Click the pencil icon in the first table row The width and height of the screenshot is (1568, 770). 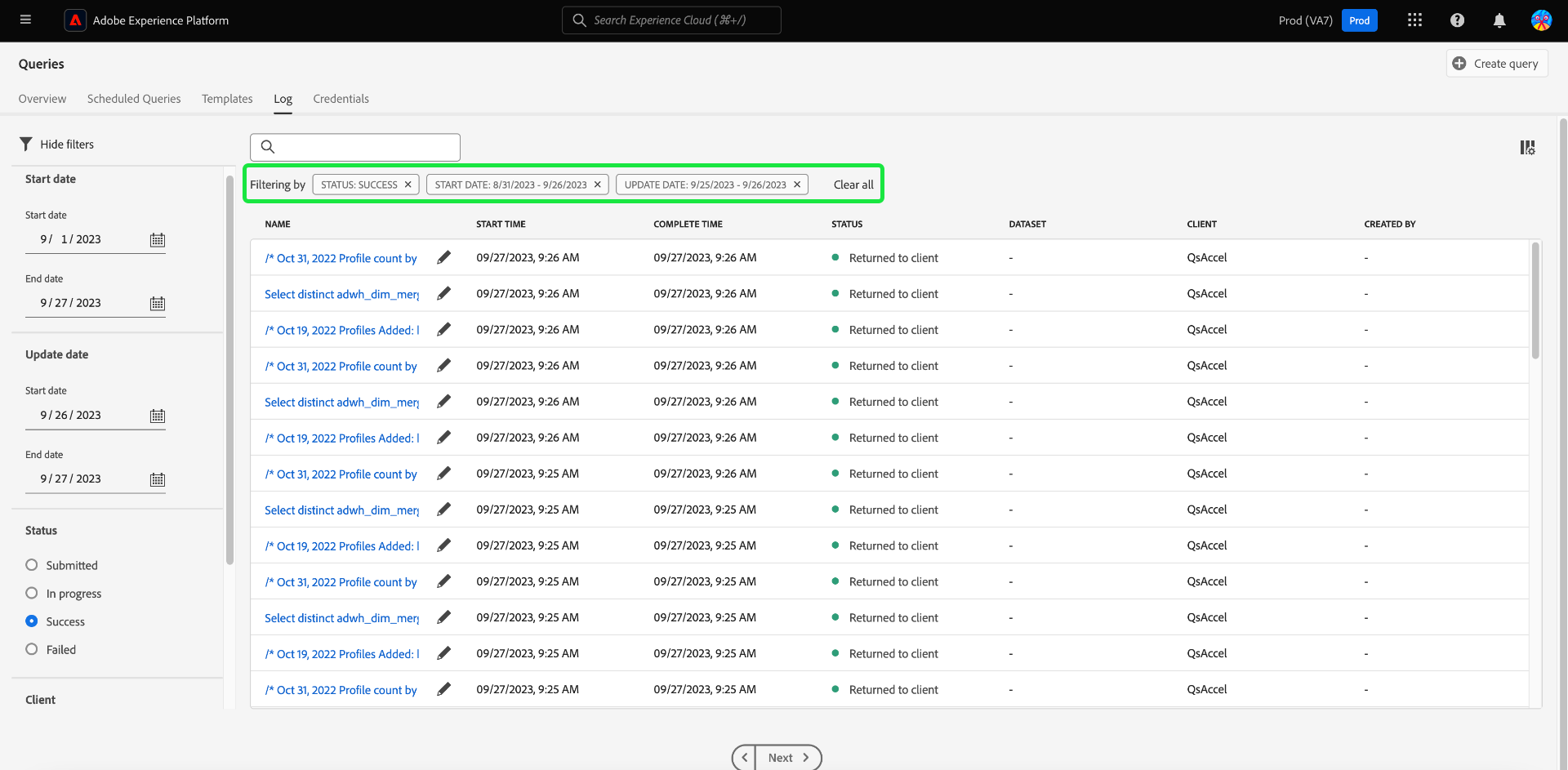(x=443, y=257)
